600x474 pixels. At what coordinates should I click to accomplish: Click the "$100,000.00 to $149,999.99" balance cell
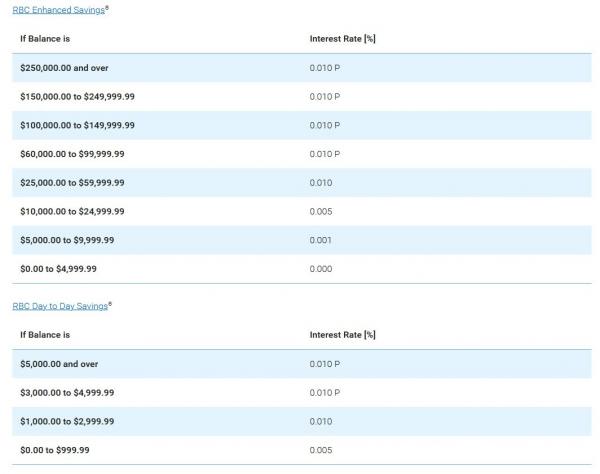click(77, 126)
